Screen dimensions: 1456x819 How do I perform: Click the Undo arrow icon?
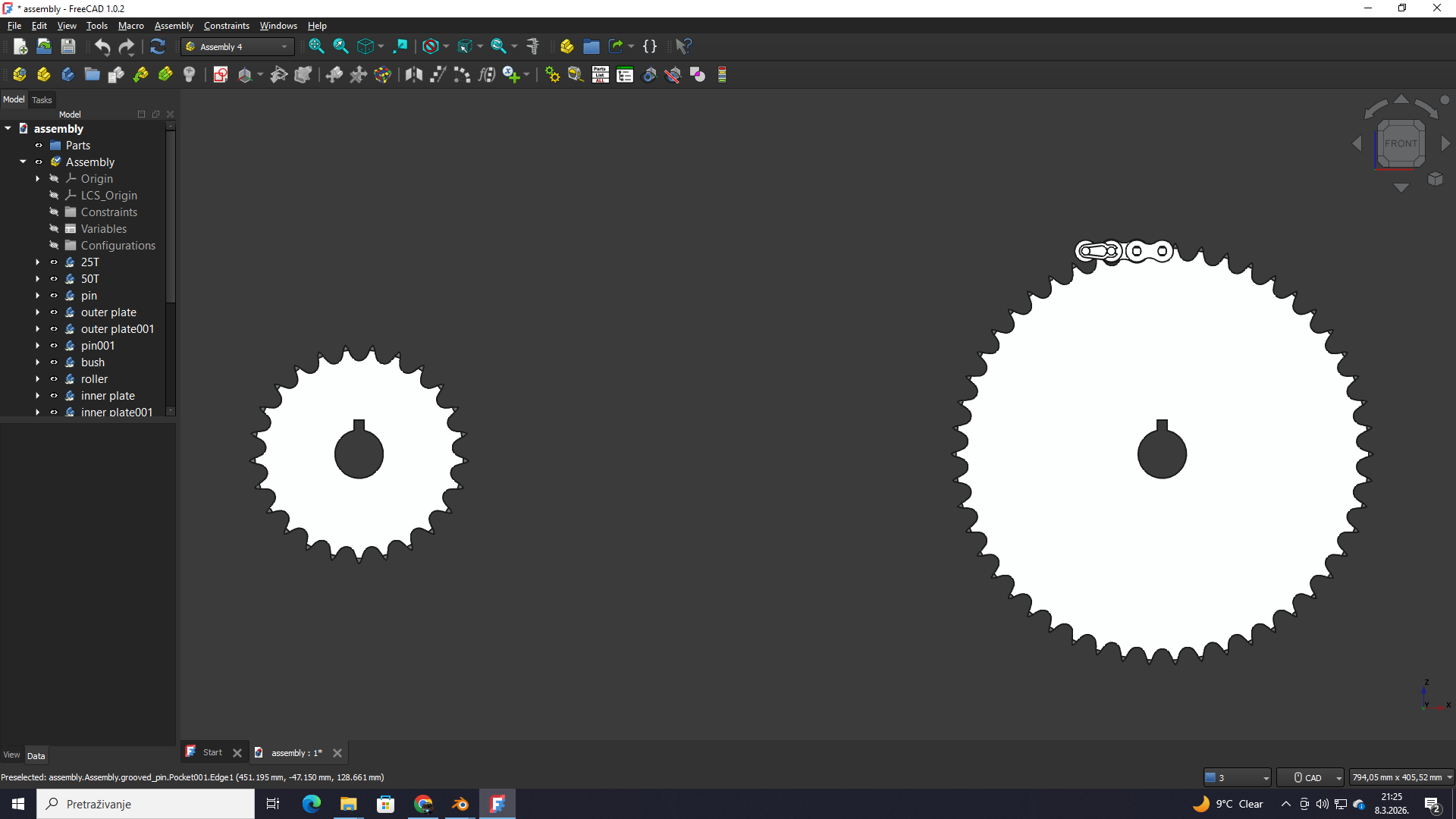tap(102, 47)
